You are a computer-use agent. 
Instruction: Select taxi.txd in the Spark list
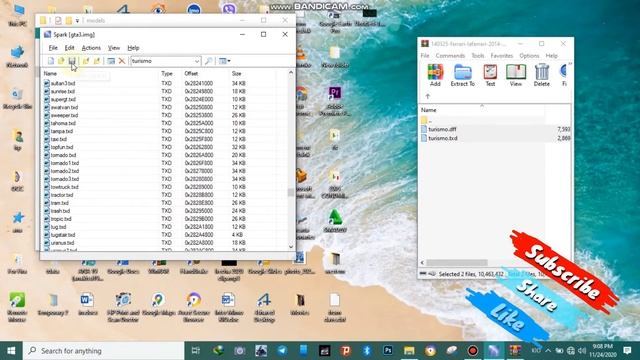[x=58, y=139]
